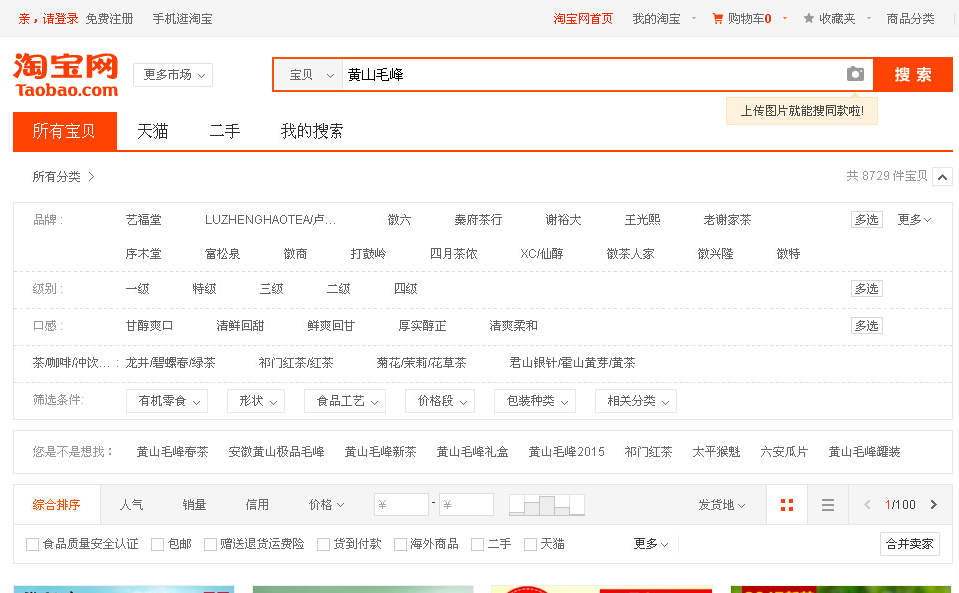Image resolution: width=959 pixels, height=593 pixels.
Task: Open the 我的搜索 tab
Action: pyautogui.click(x=311, y=131)
